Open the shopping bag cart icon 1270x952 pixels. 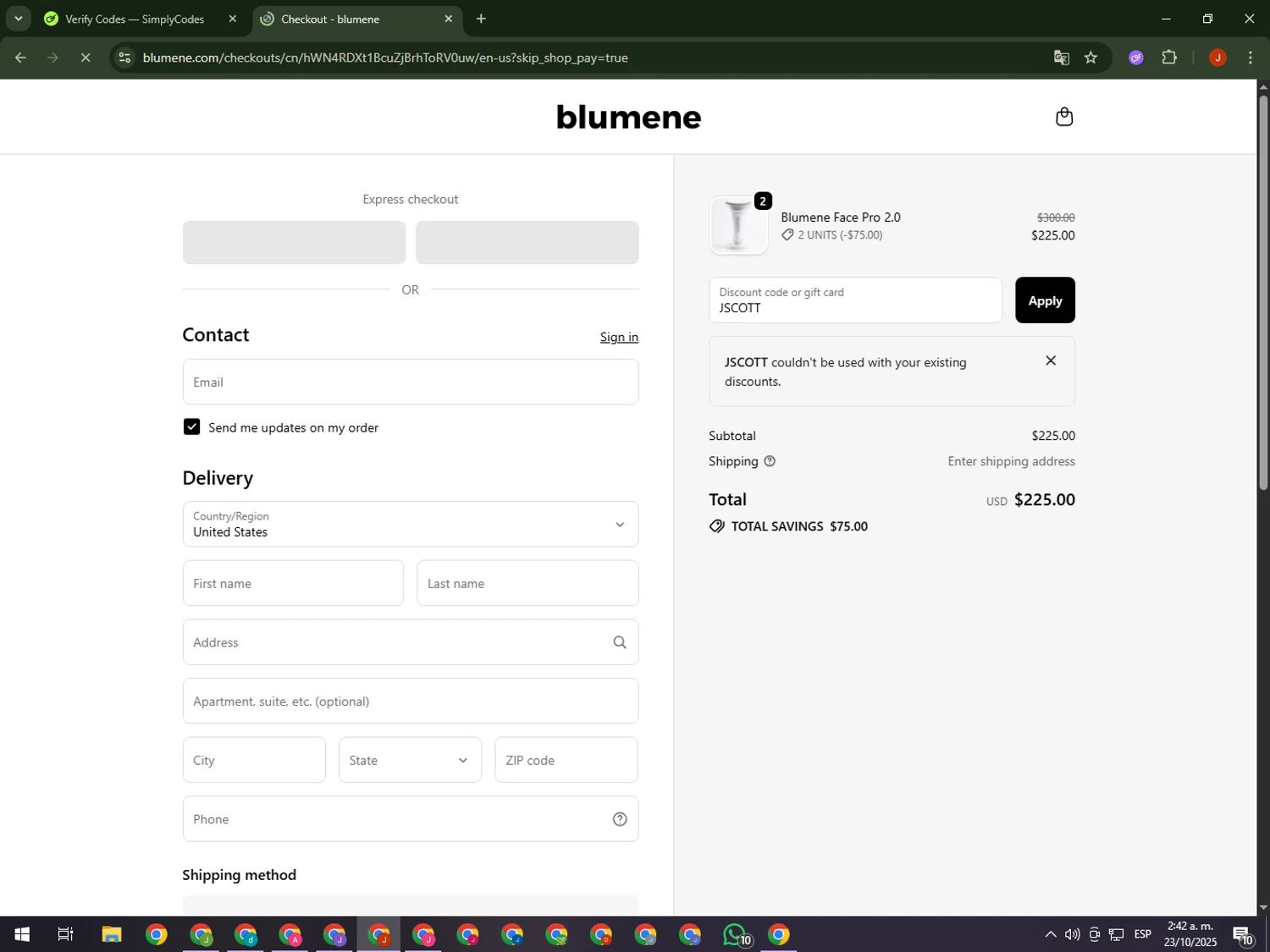[1064, 117]
